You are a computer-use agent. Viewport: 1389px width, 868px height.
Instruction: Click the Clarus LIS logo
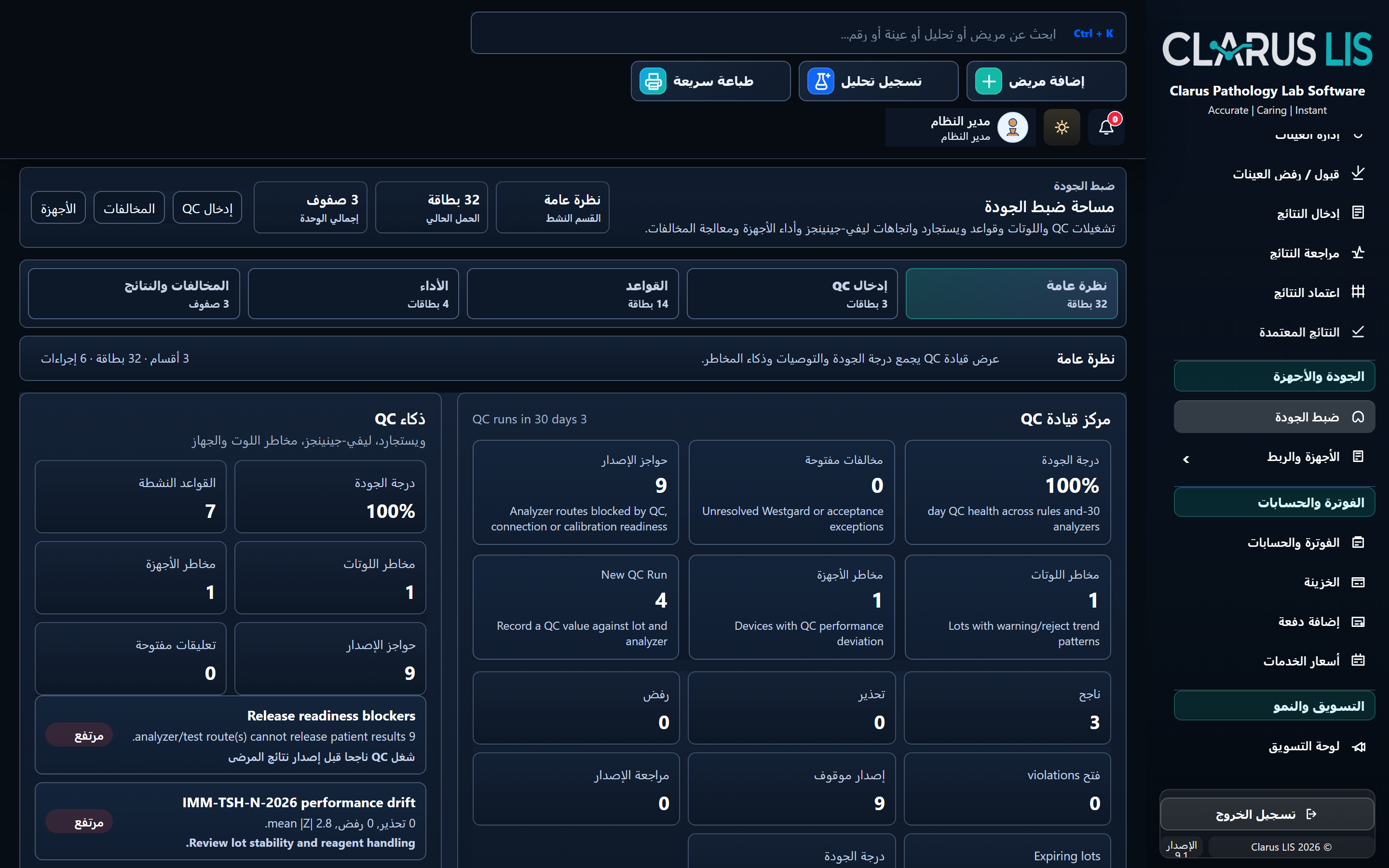tap(1267, 49)
